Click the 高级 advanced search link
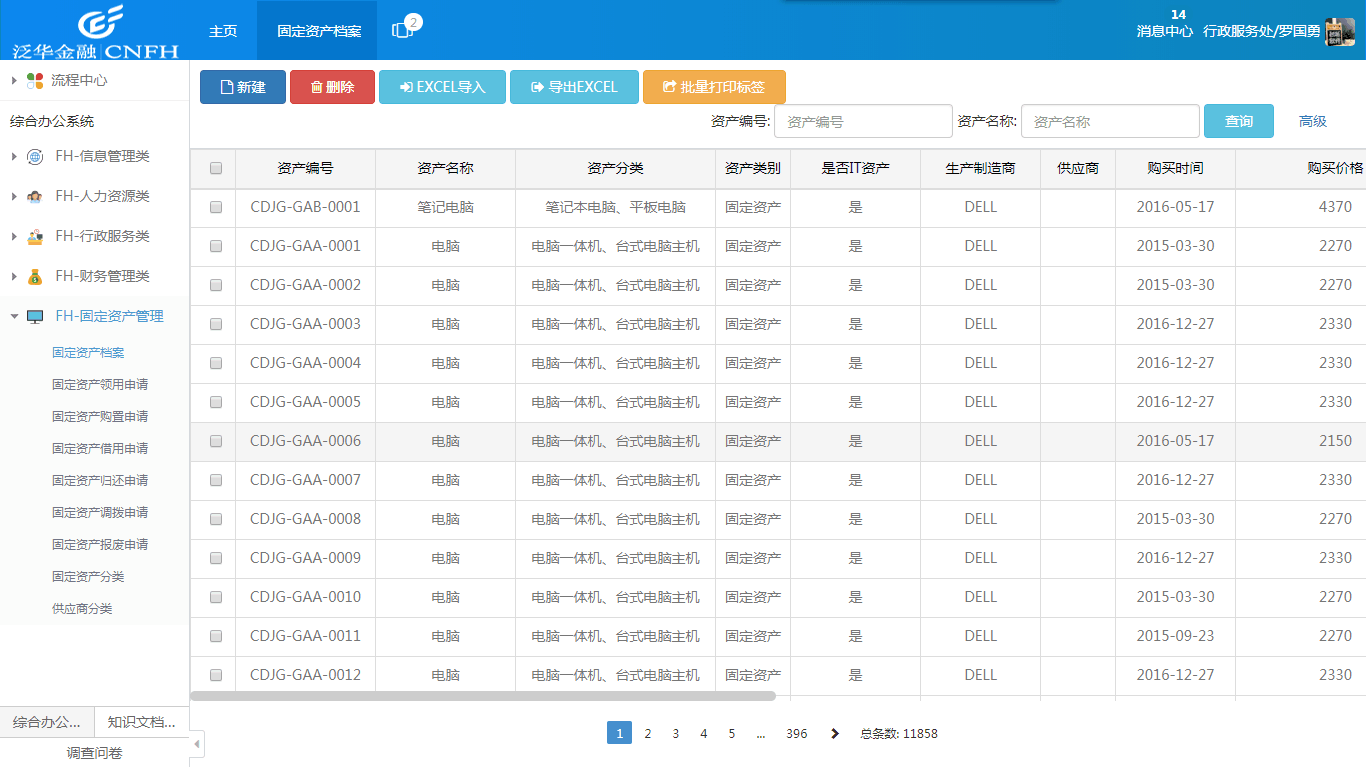The image size is (1366, 767). [x=1312, y=121]
